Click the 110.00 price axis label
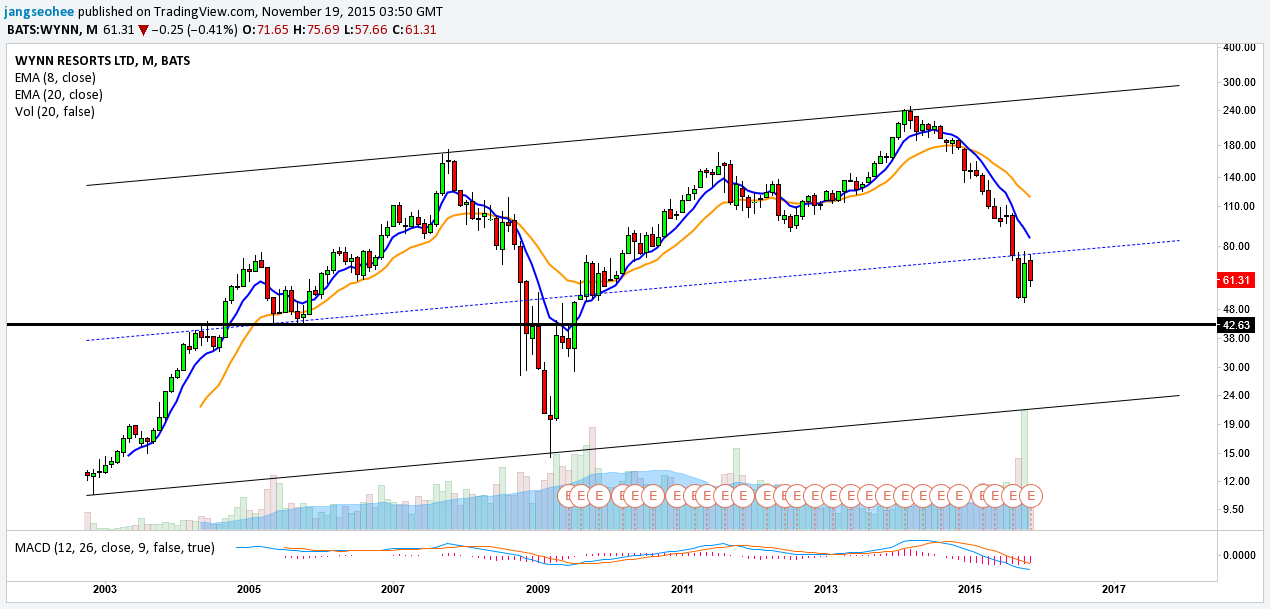The height and width of the screenshot is (609, 1270). point(1238,206)
